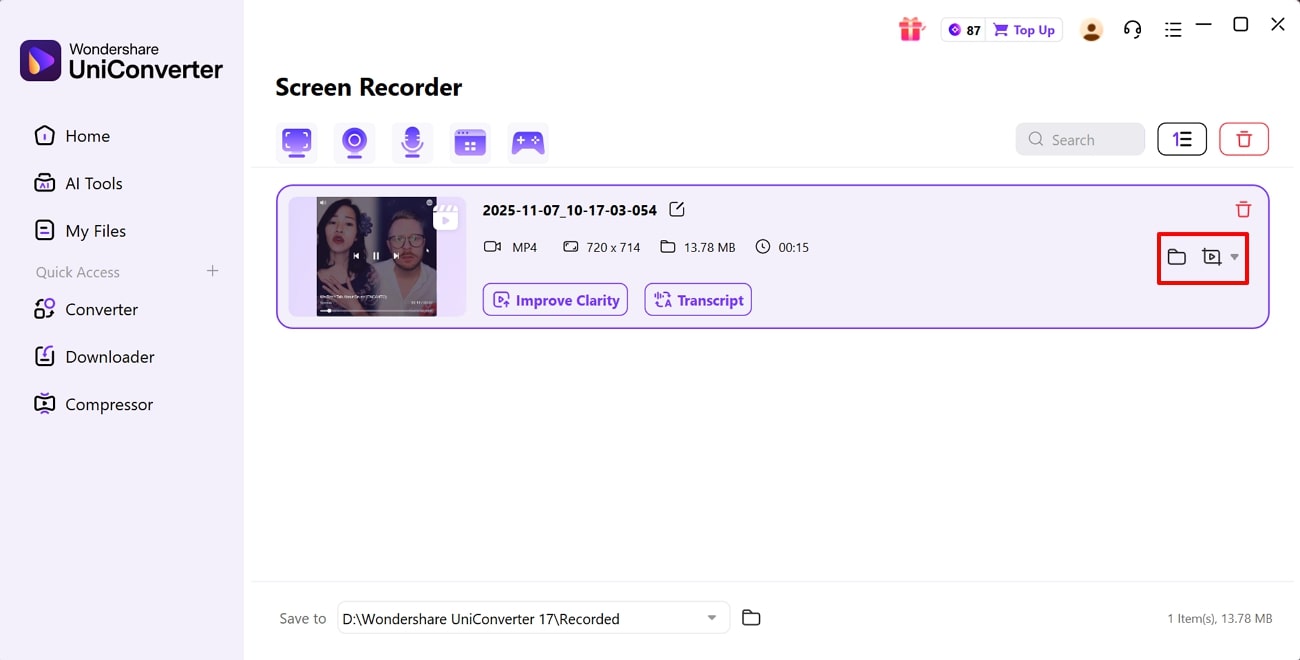
Task: Open customer support headset icon
Action: (1132, 29)
